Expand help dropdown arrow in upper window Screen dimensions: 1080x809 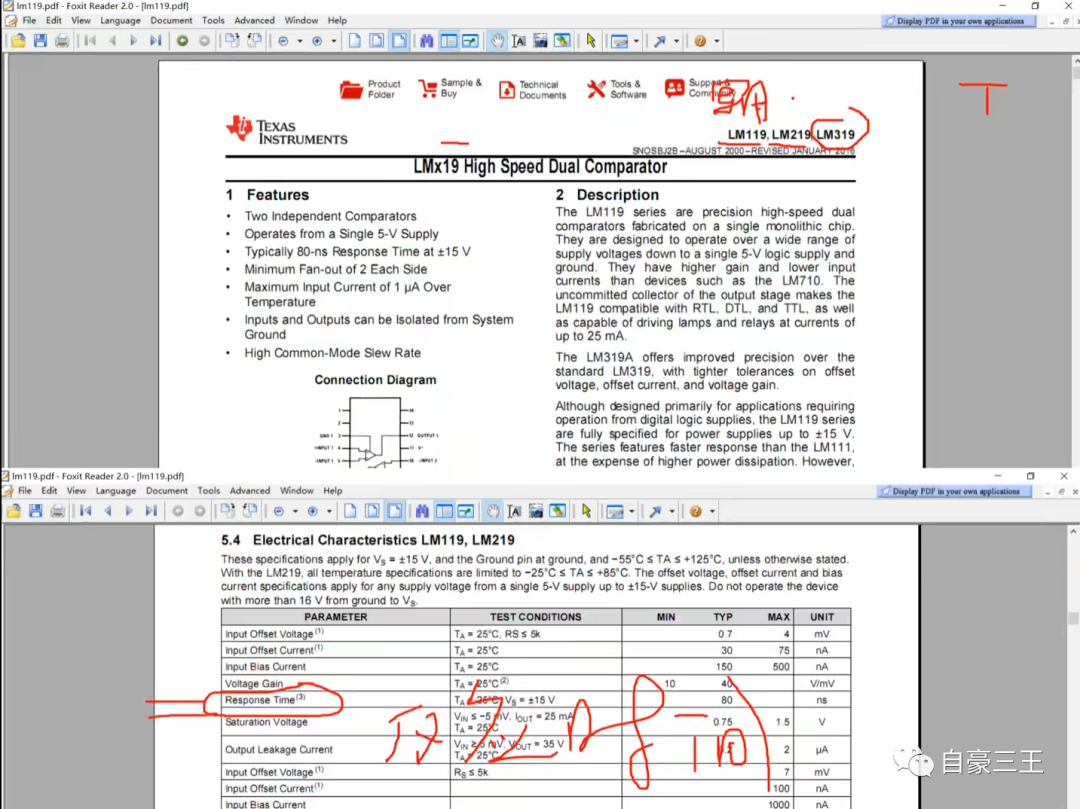(x=716, y=41)
